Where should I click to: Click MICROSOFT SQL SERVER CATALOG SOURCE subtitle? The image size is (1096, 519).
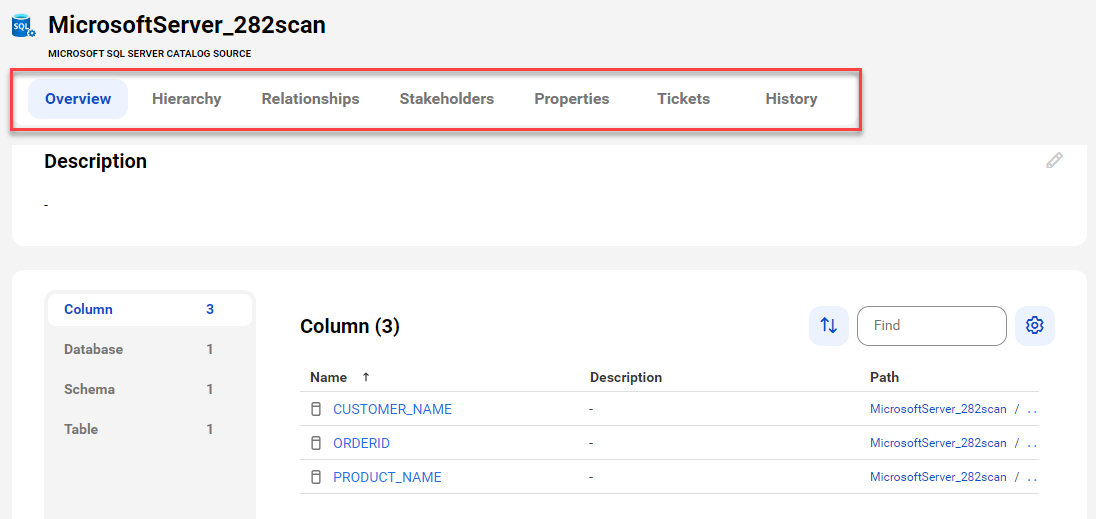(150, 53)
